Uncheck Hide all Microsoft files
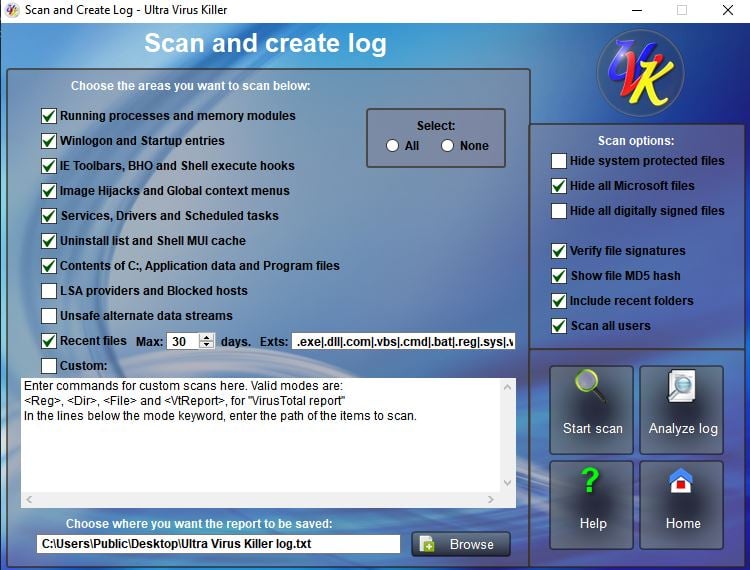Screen dimensions: 750x570 [559, 186]
